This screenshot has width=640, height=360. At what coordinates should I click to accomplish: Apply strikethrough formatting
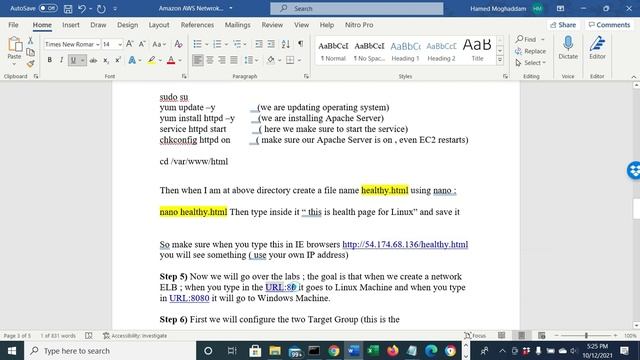[93, 60]
